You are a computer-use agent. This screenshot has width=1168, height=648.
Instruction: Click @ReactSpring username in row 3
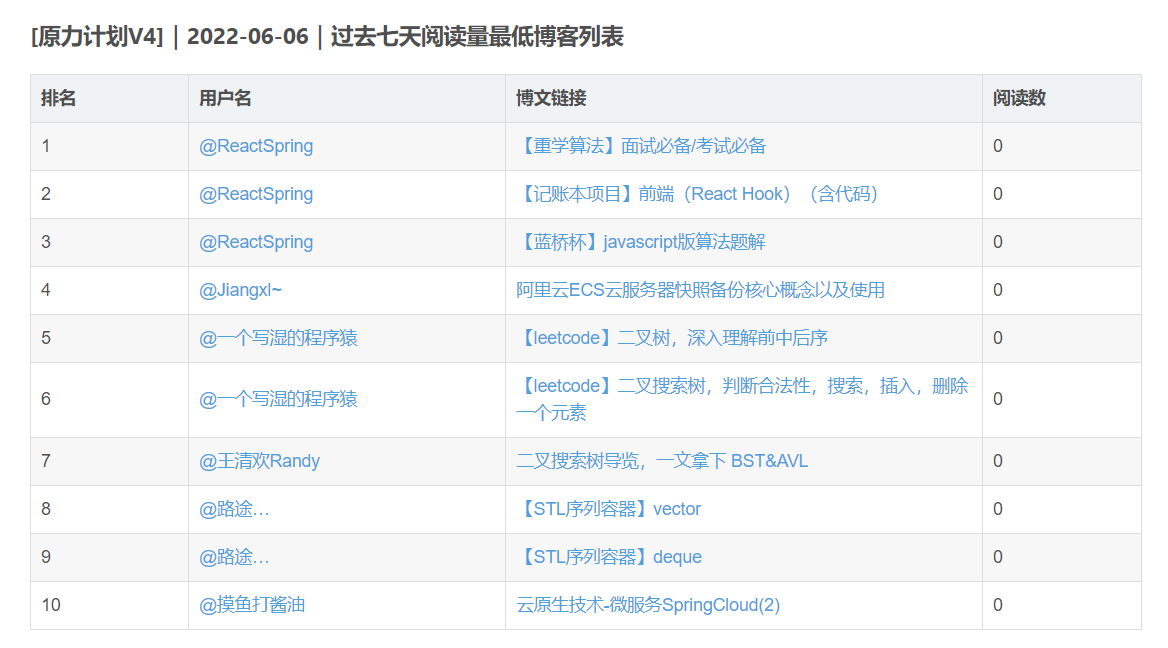coord(256,242)
